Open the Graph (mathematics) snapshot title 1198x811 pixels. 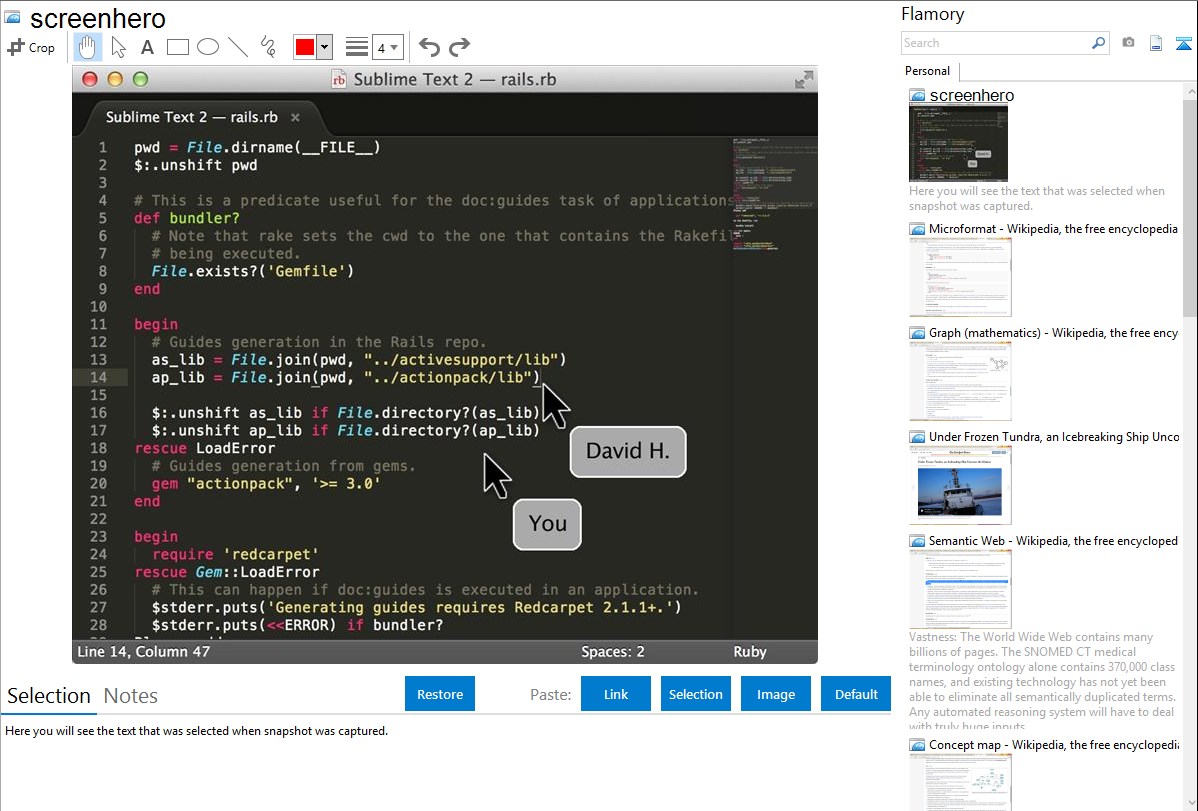tap(1053, 333)
